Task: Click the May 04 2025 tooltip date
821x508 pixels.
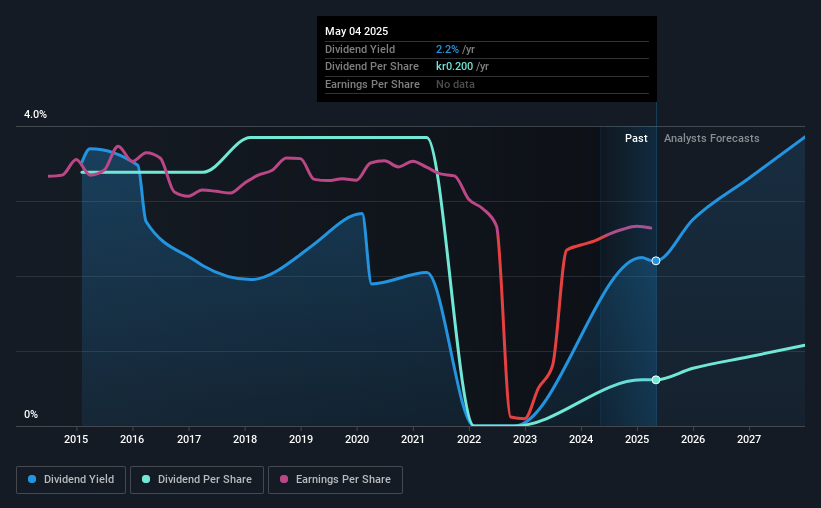Action: (x=357, y=31)
